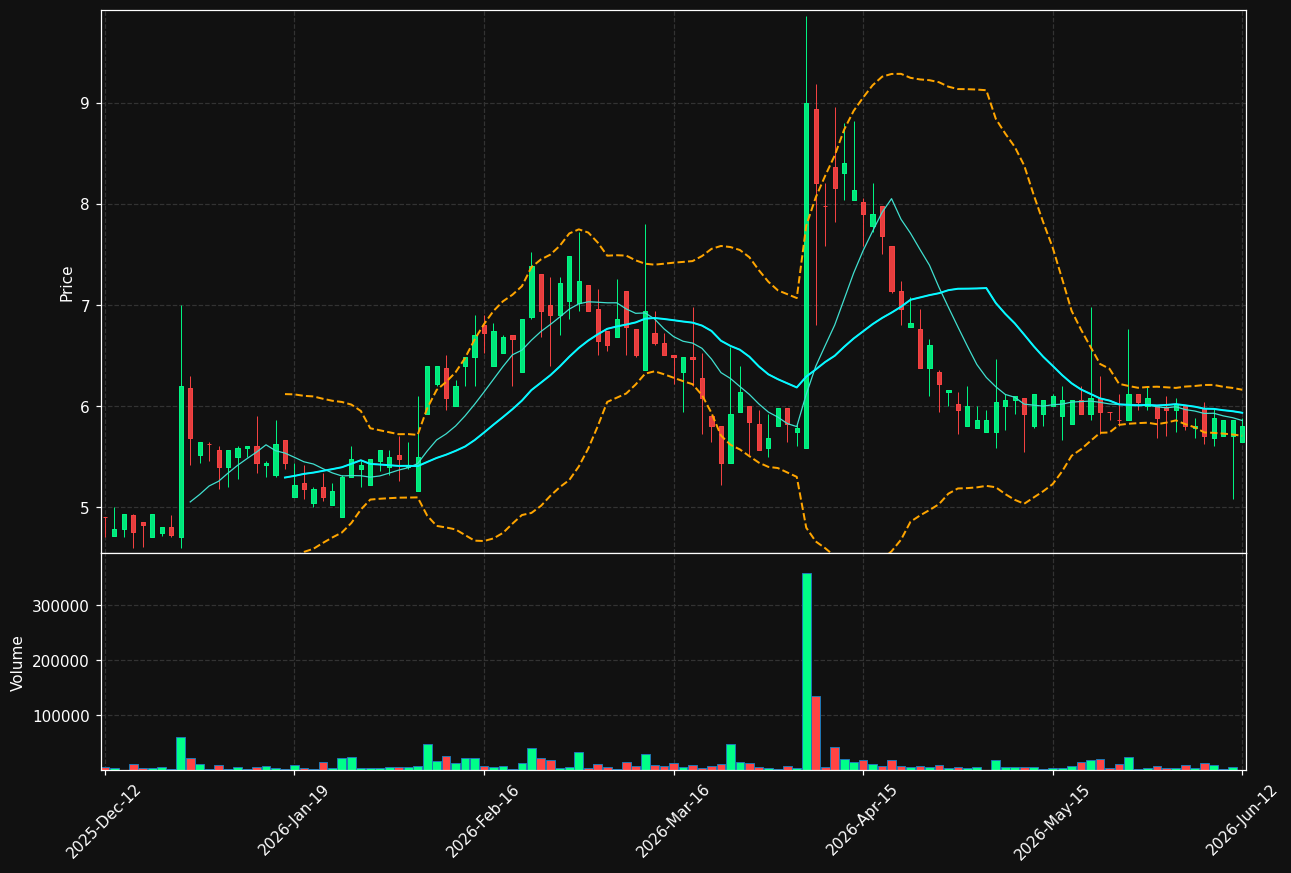
Task: Click the 2025-Dec-12 date label
Action: pyautogui.click(x=104, y=821)
